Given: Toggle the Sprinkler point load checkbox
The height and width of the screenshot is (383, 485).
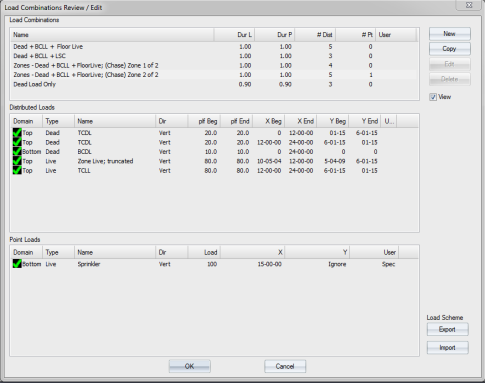Looking at the screenshot, I should click(17, 264).
